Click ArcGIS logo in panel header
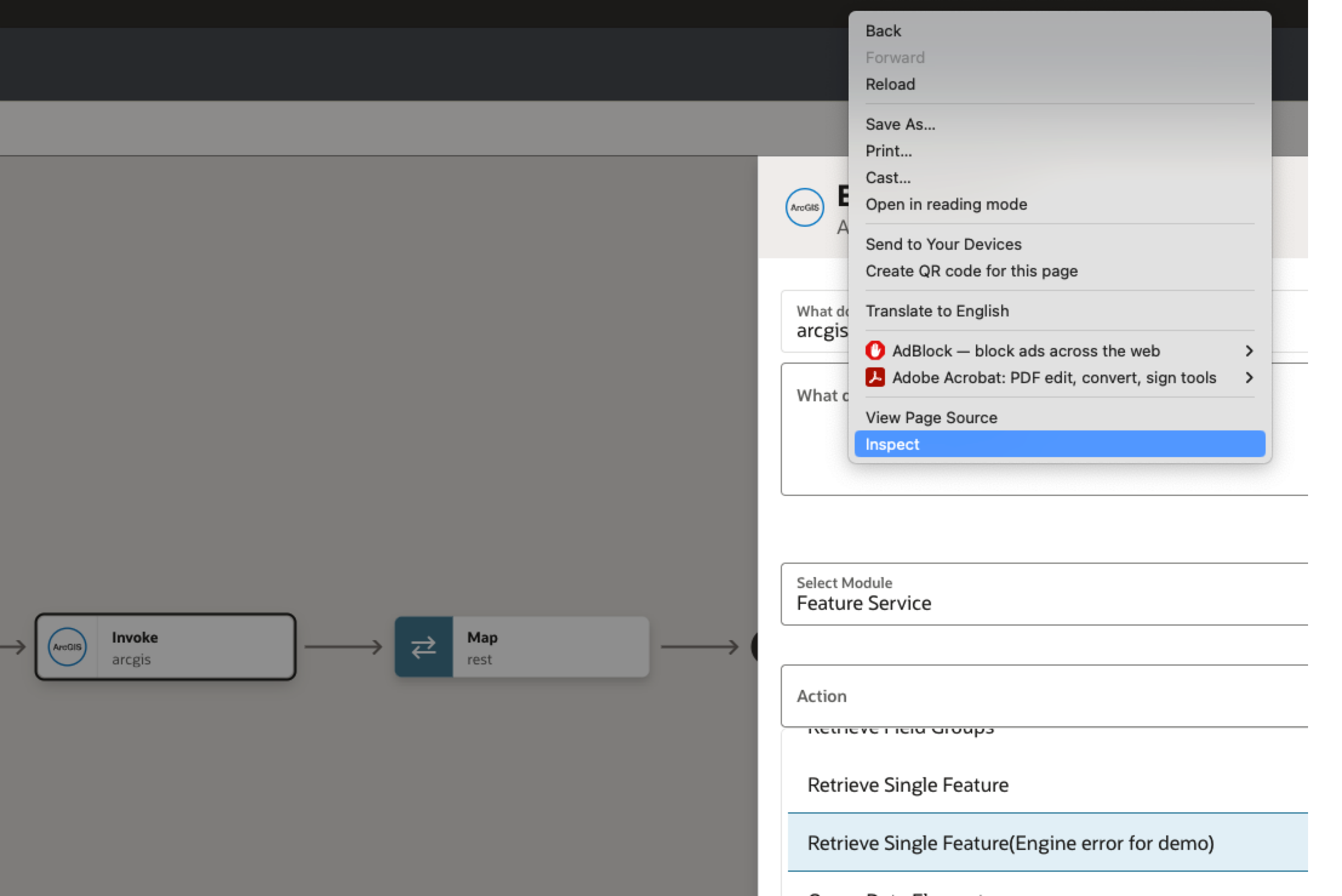1342x896 pixels. click(804, 207)
